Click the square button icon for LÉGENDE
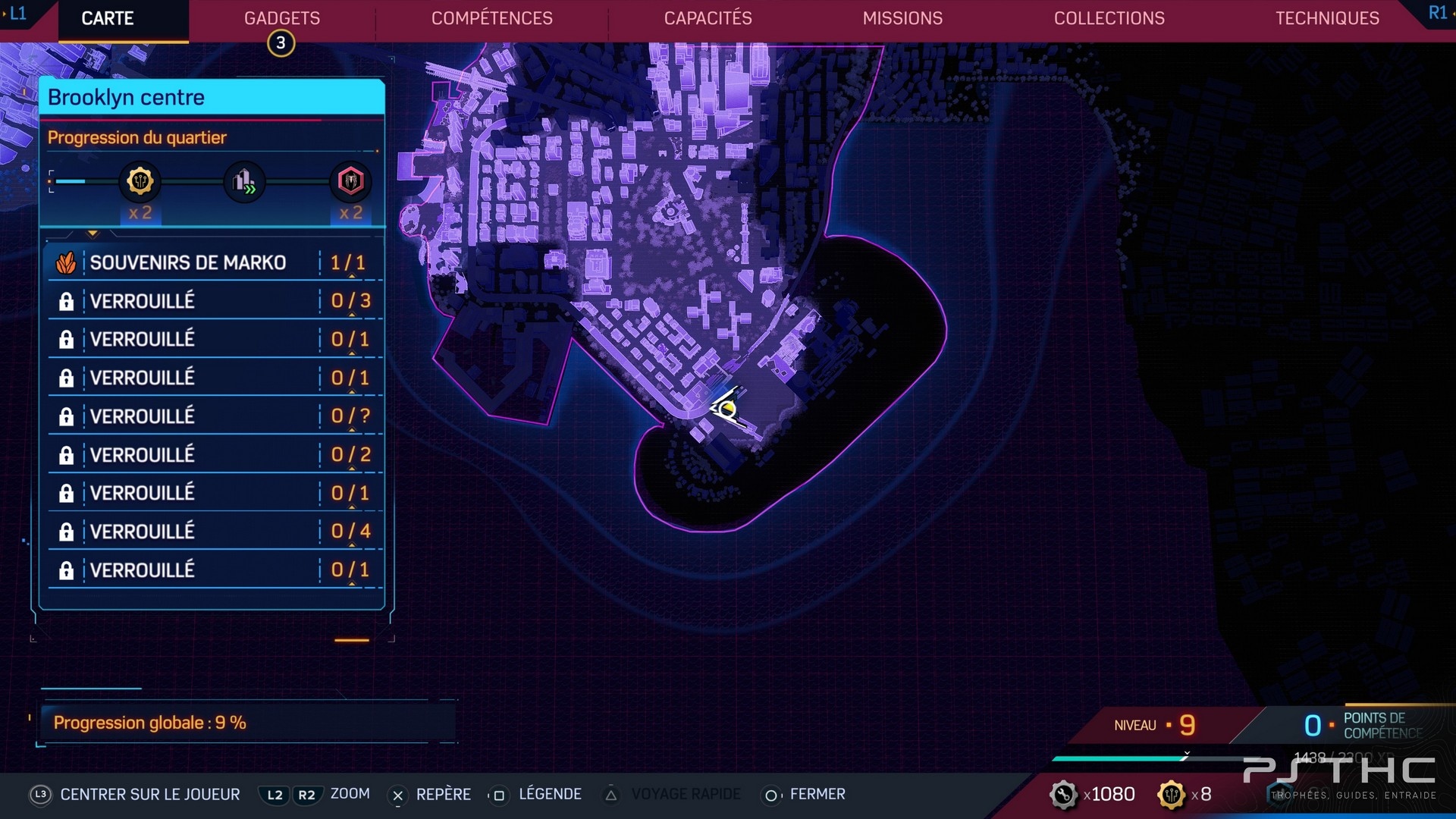1456x819 pixels. (x=498, y=795)
